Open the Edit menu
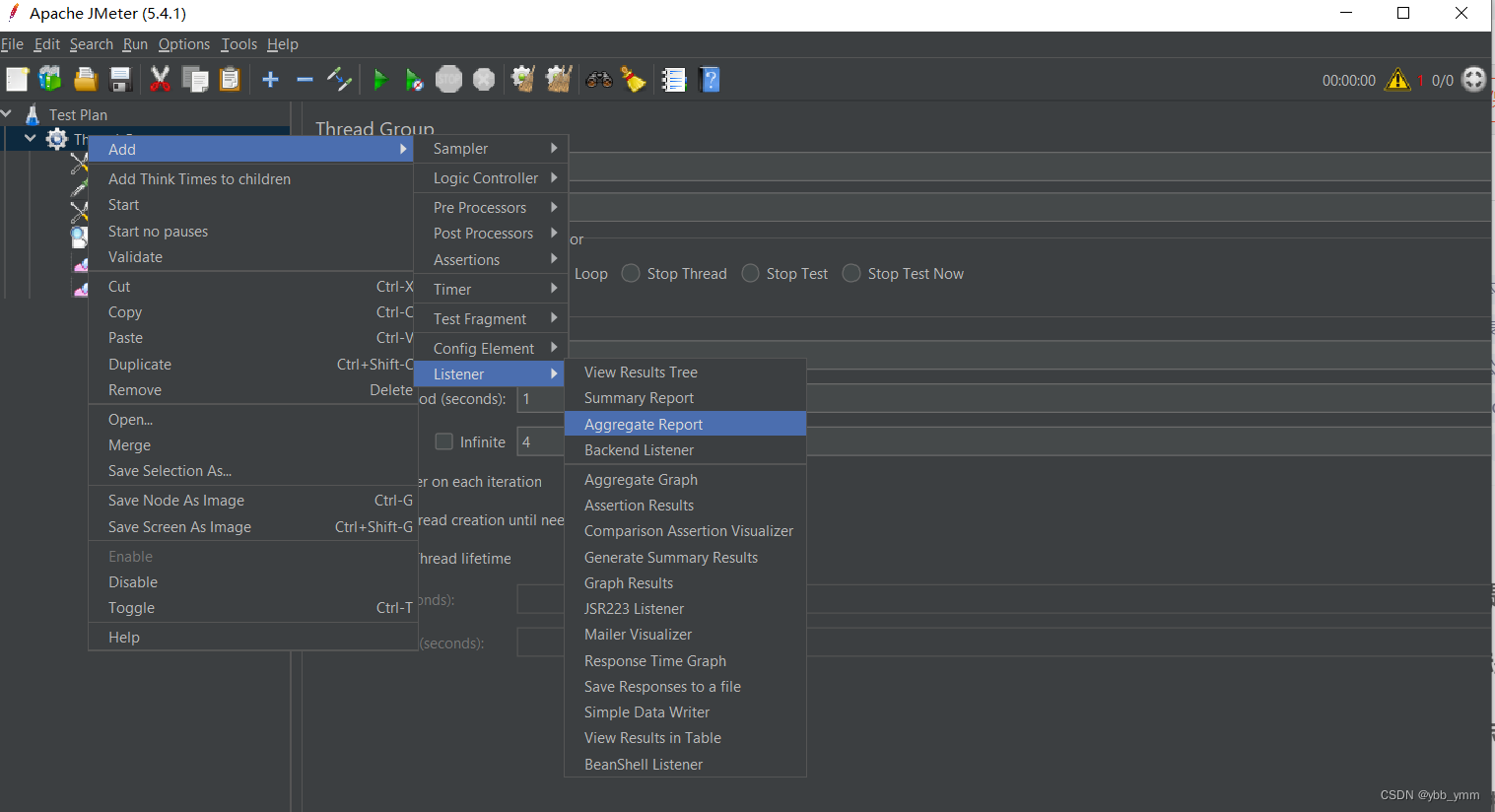1495x812 pixels. coord(46,44)
